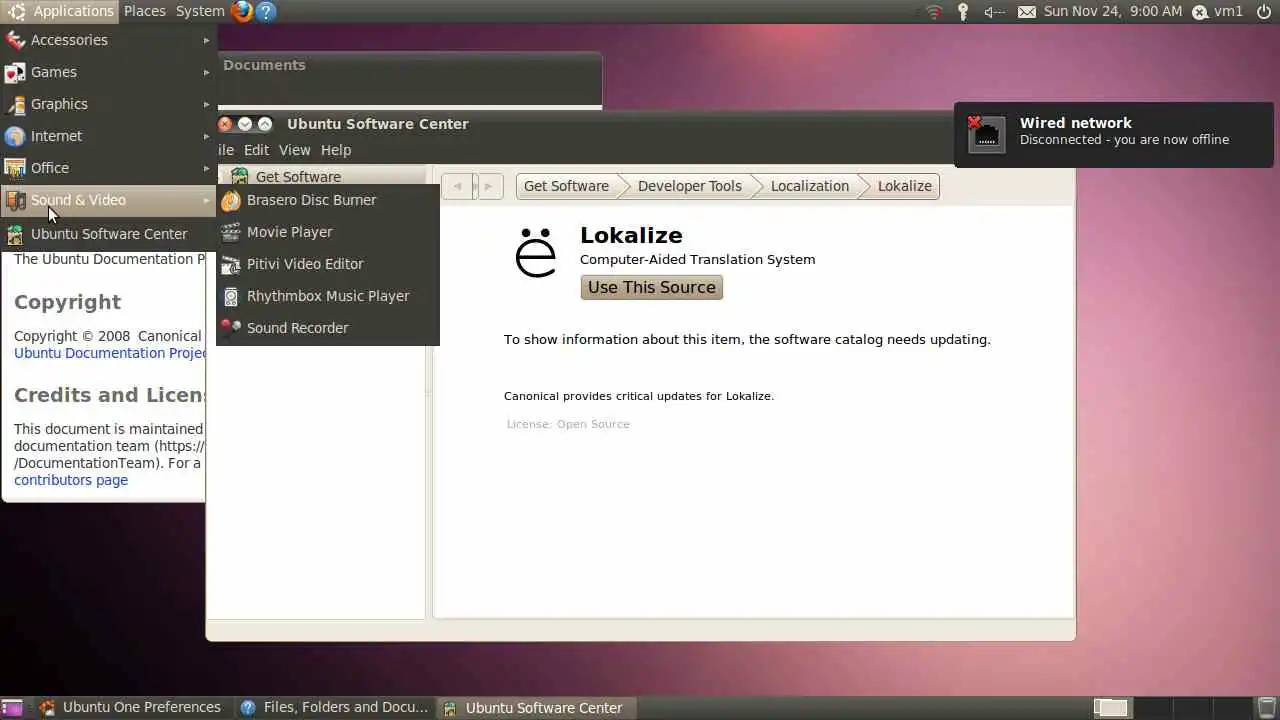
Task: Click the volume indicator icon
Action: click(994, 11)
